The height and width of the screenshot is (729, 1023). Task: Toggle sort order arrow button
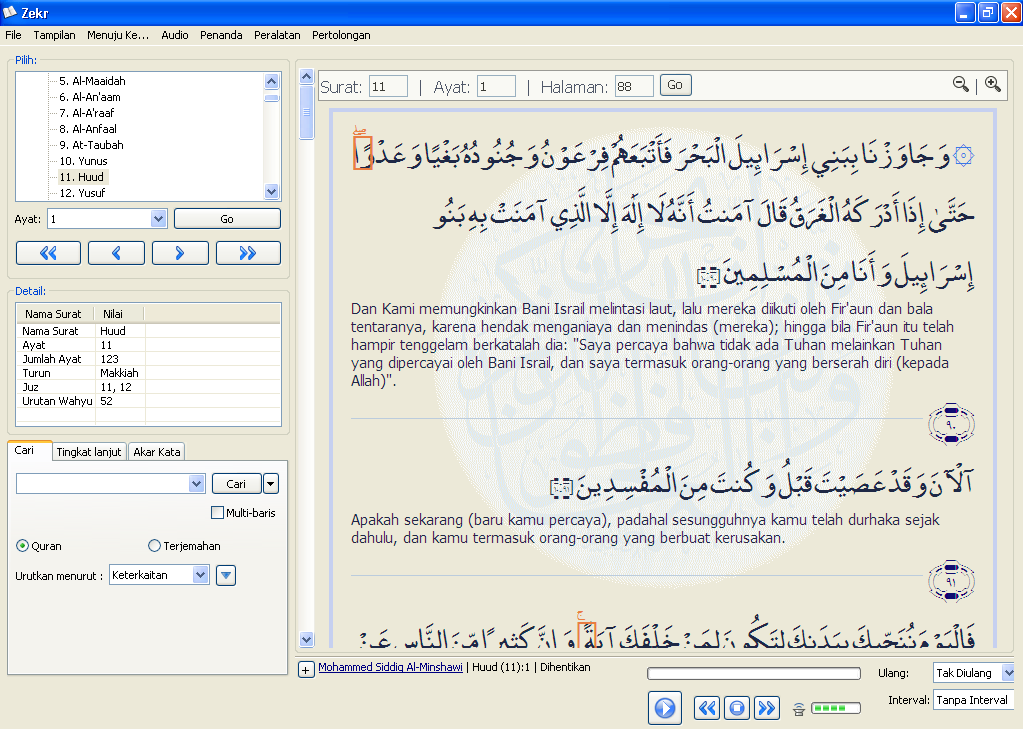tap(226, 575)
